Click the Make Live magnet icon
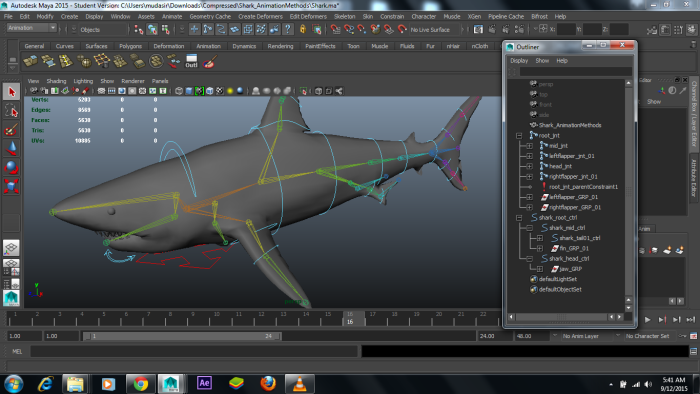Viewport: 700px width, 394px height. [x=402, y=29]
